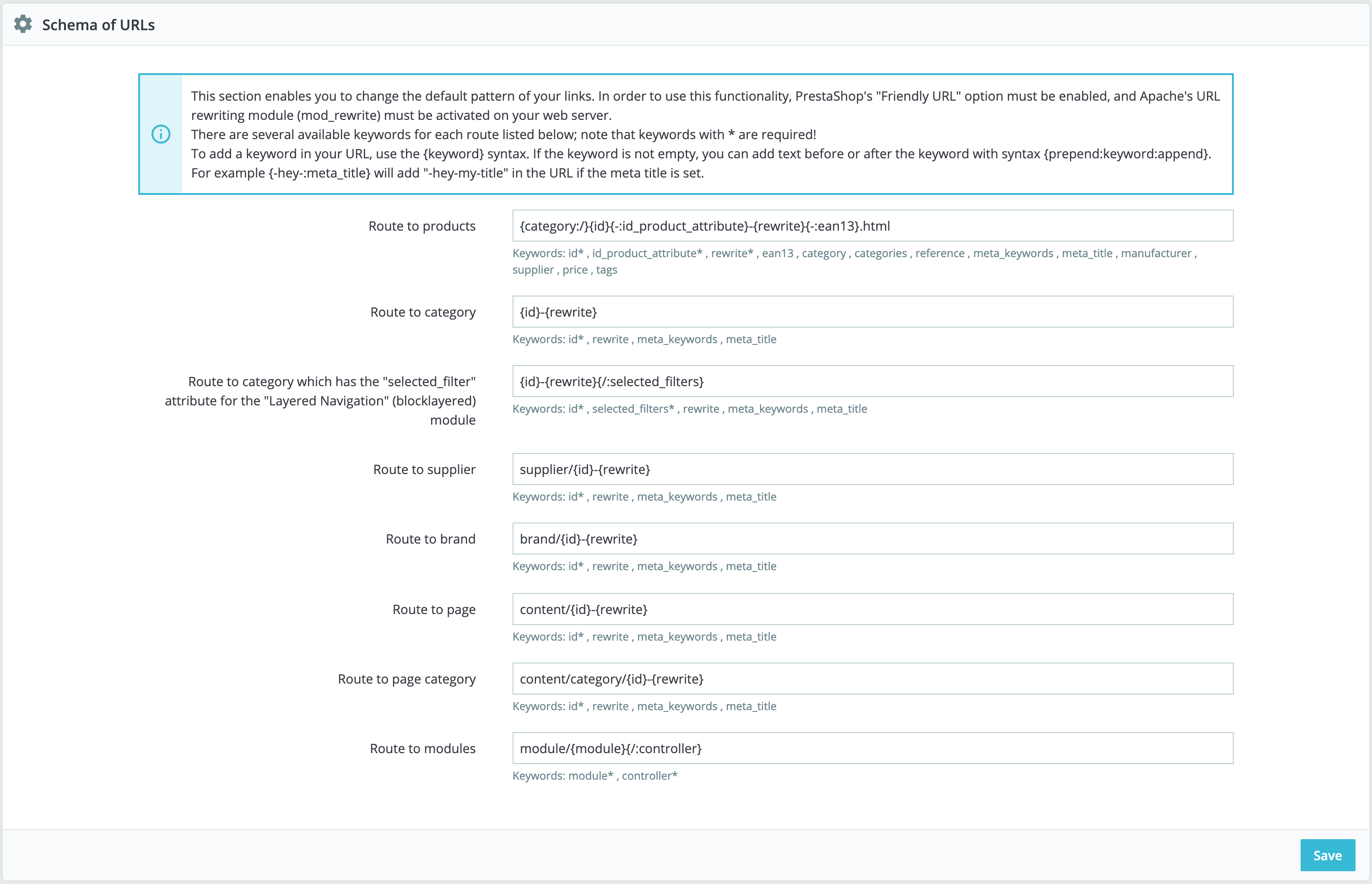Click the Route to supplier label
Viewport: 1372px width, 884px height.
(x=424, y=469)
